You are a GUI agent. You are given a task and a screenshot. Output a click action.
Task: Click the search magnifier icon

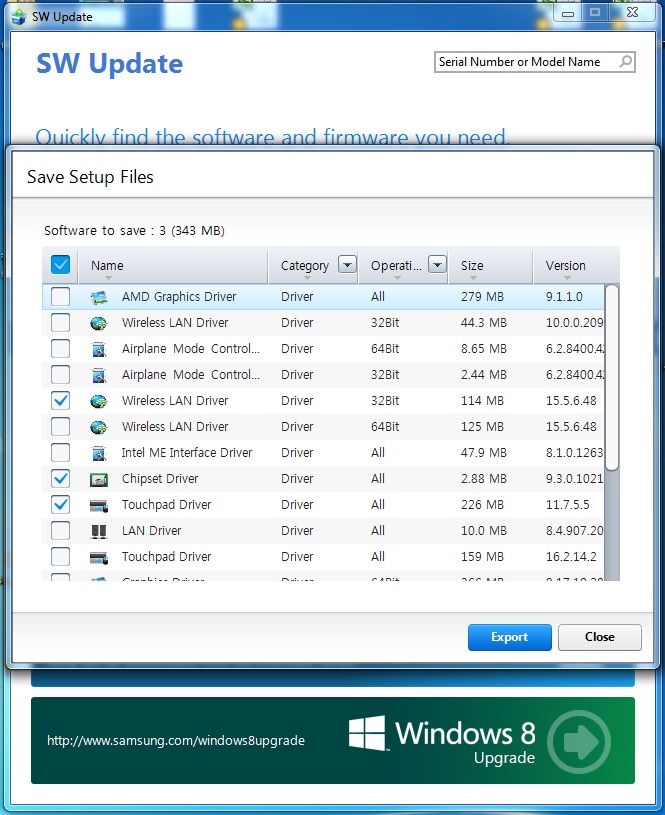click(625, 62)
